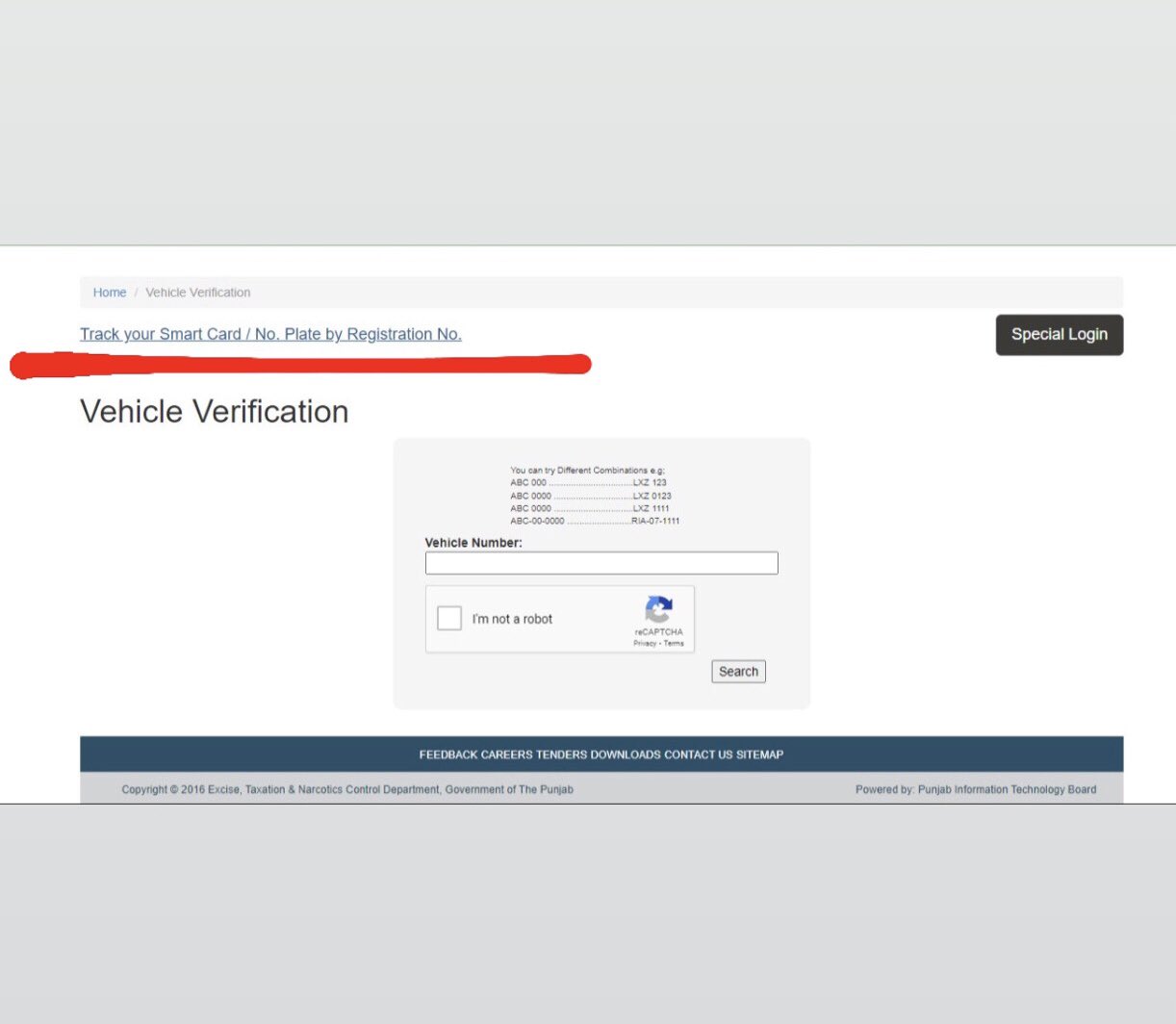Open the DOWNLOADS footer link

(627, 755)
